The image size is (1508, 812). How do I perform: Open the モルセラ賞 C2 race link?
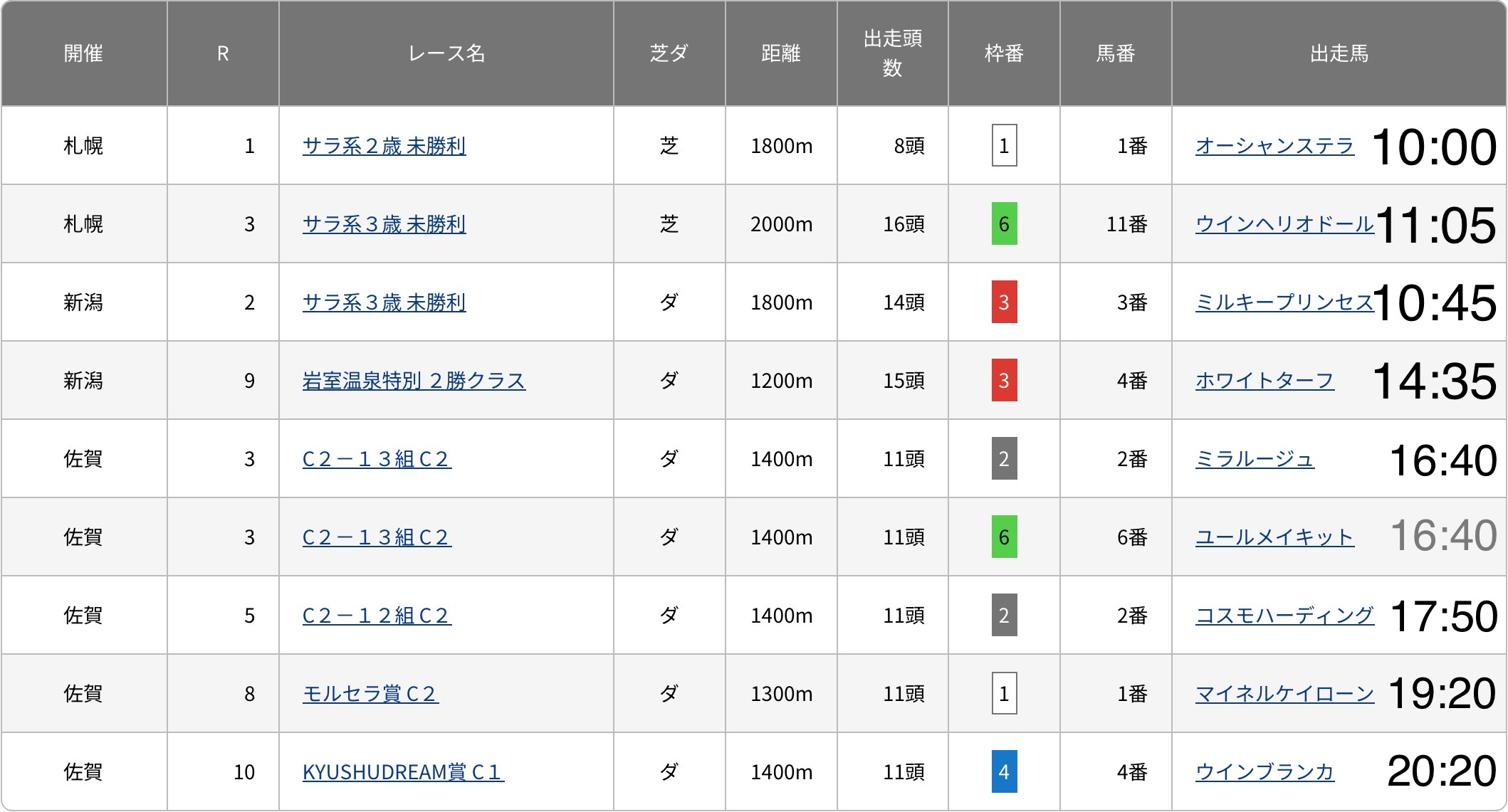[370, 694]
